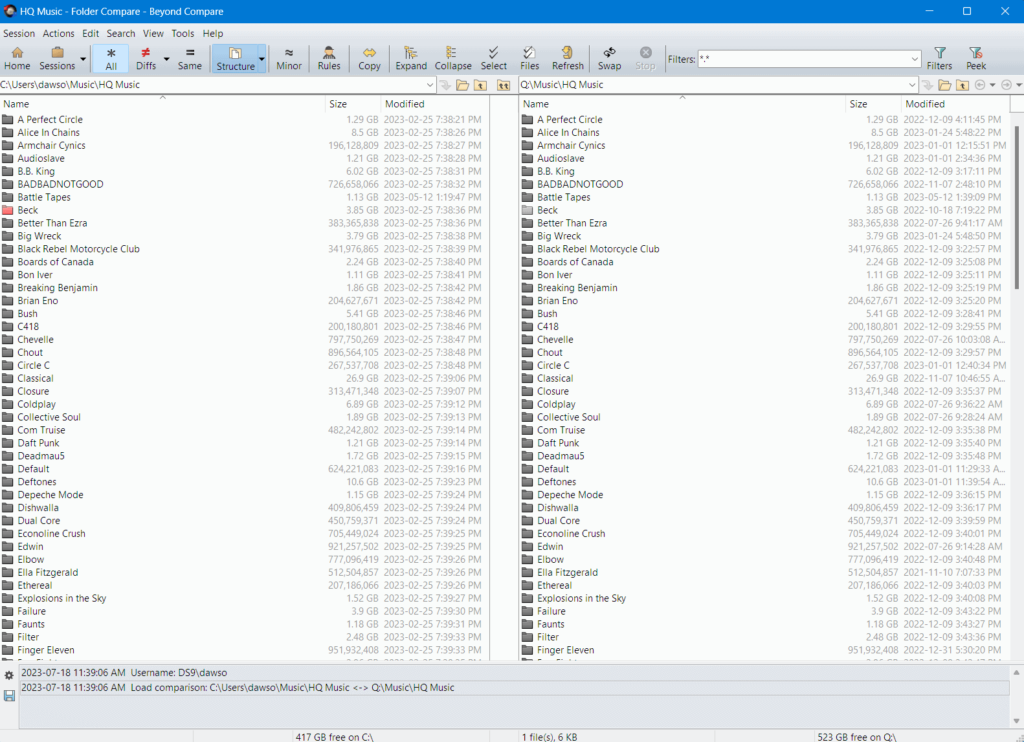The width and height of the screenshot is (1024, 742).
Task: Toggle the Minor differences button
Action: click(x=289, y=58)
